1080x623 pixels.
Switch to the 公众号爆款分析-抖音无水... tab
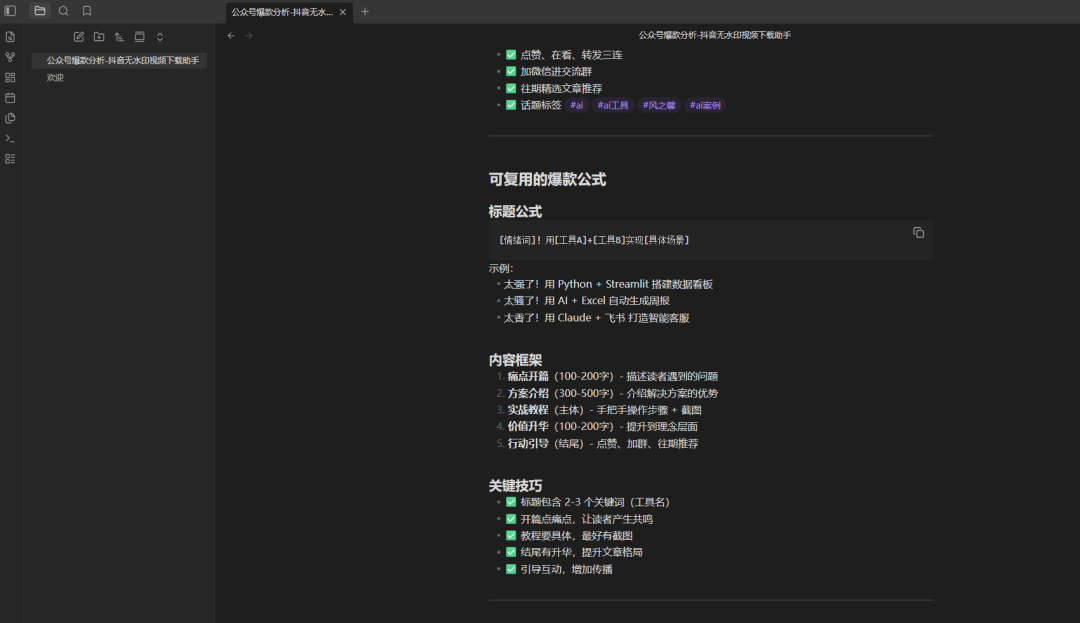(x=282, y=12)
